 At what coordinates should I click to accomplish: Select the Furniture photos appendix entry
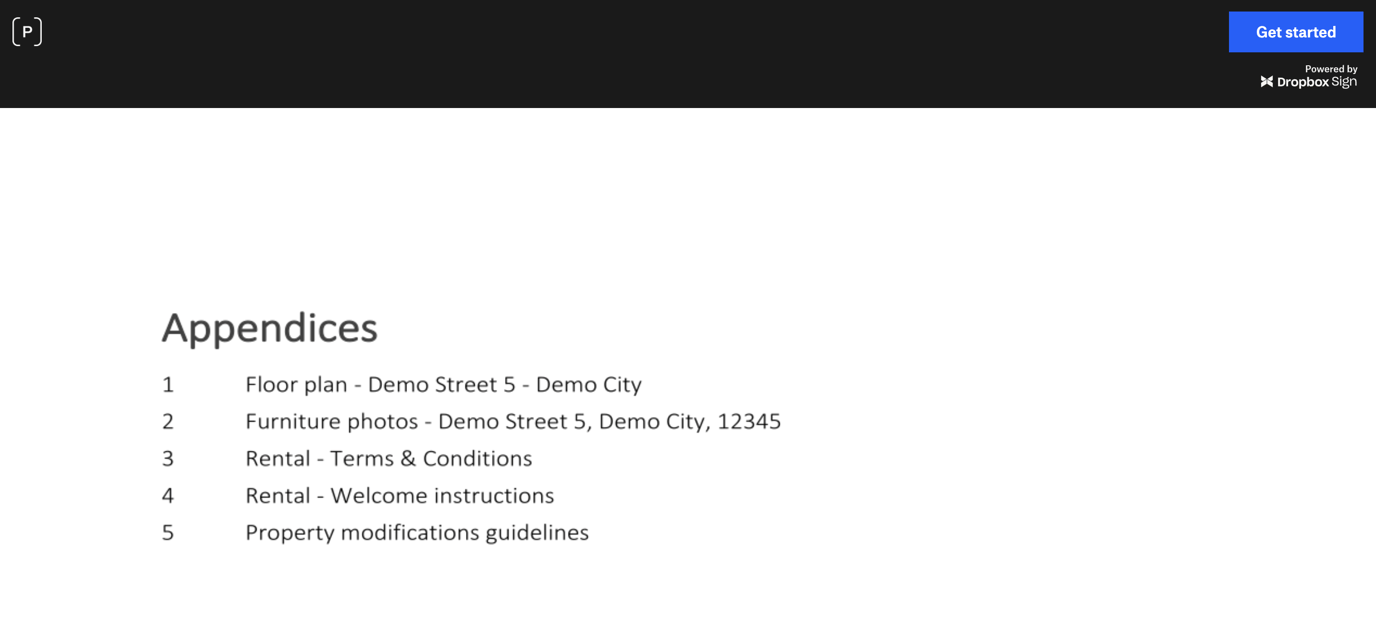click(513, 421)
